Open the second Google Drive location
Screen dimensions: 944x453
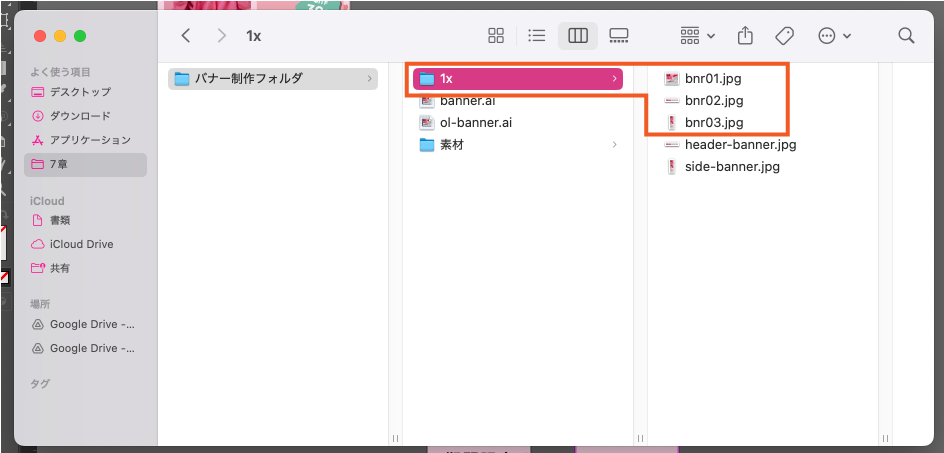point(85,348)
